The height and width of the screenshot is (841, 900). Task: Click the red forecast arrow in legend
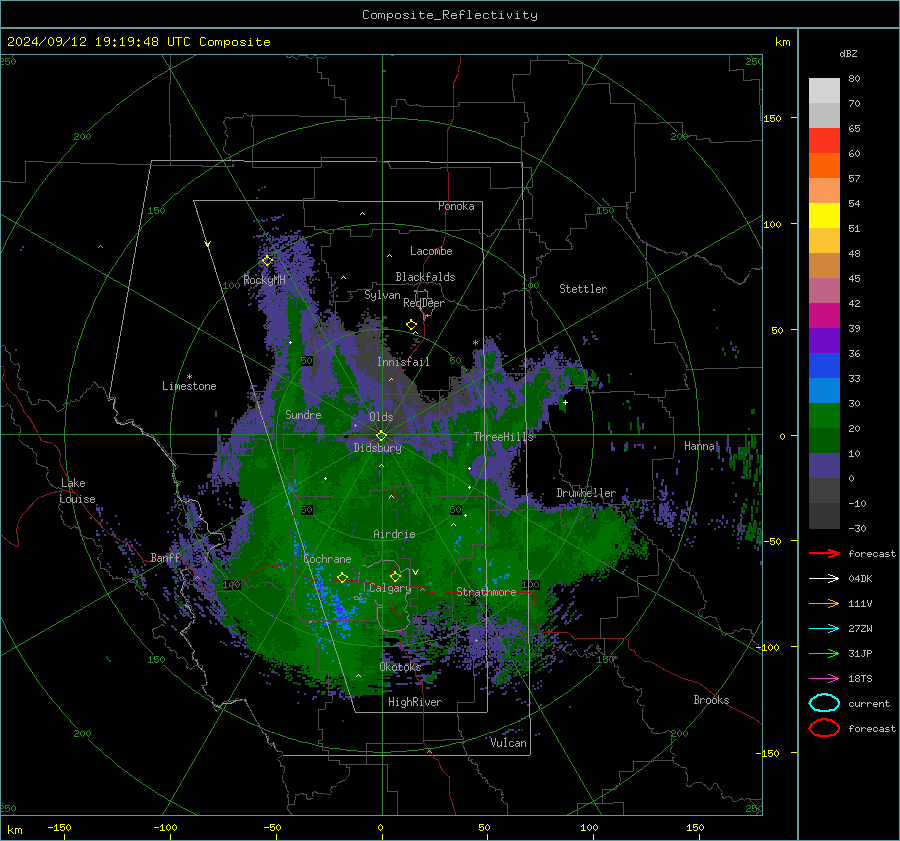click(824, 553)
